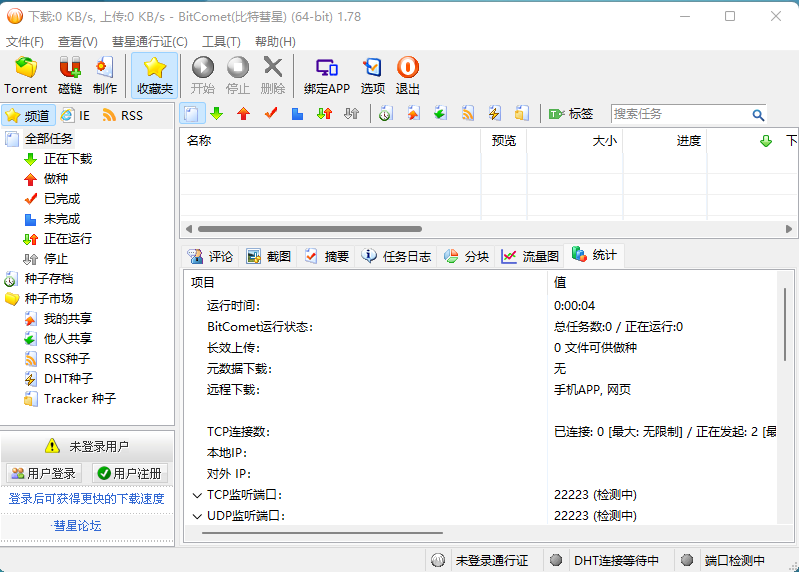Viewport: 799px width, 572px height.
Task: Open the 彗星论坛 link
Action: coord(77,526)
